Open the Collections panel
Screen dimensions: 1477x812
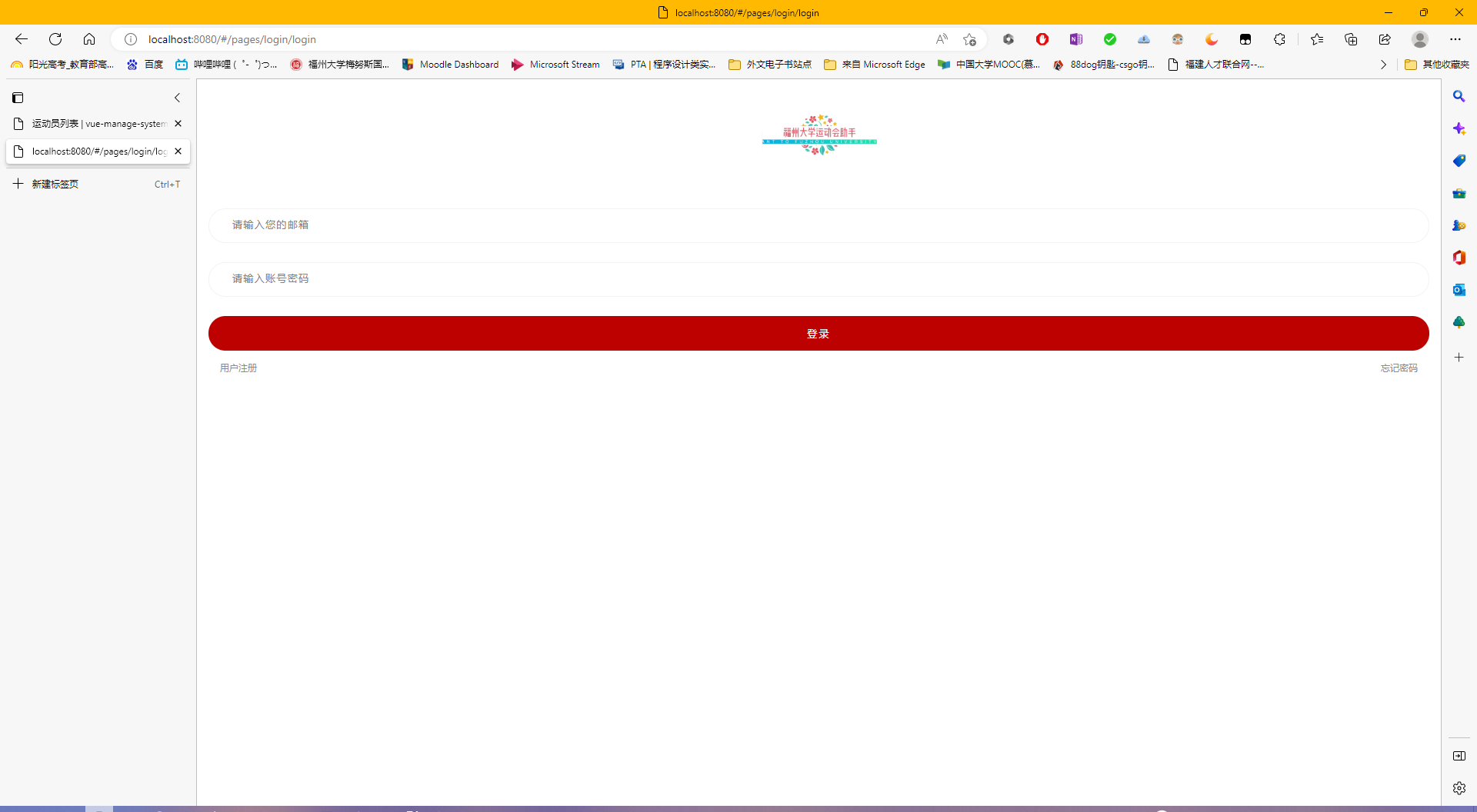(x=1351, y=39)
